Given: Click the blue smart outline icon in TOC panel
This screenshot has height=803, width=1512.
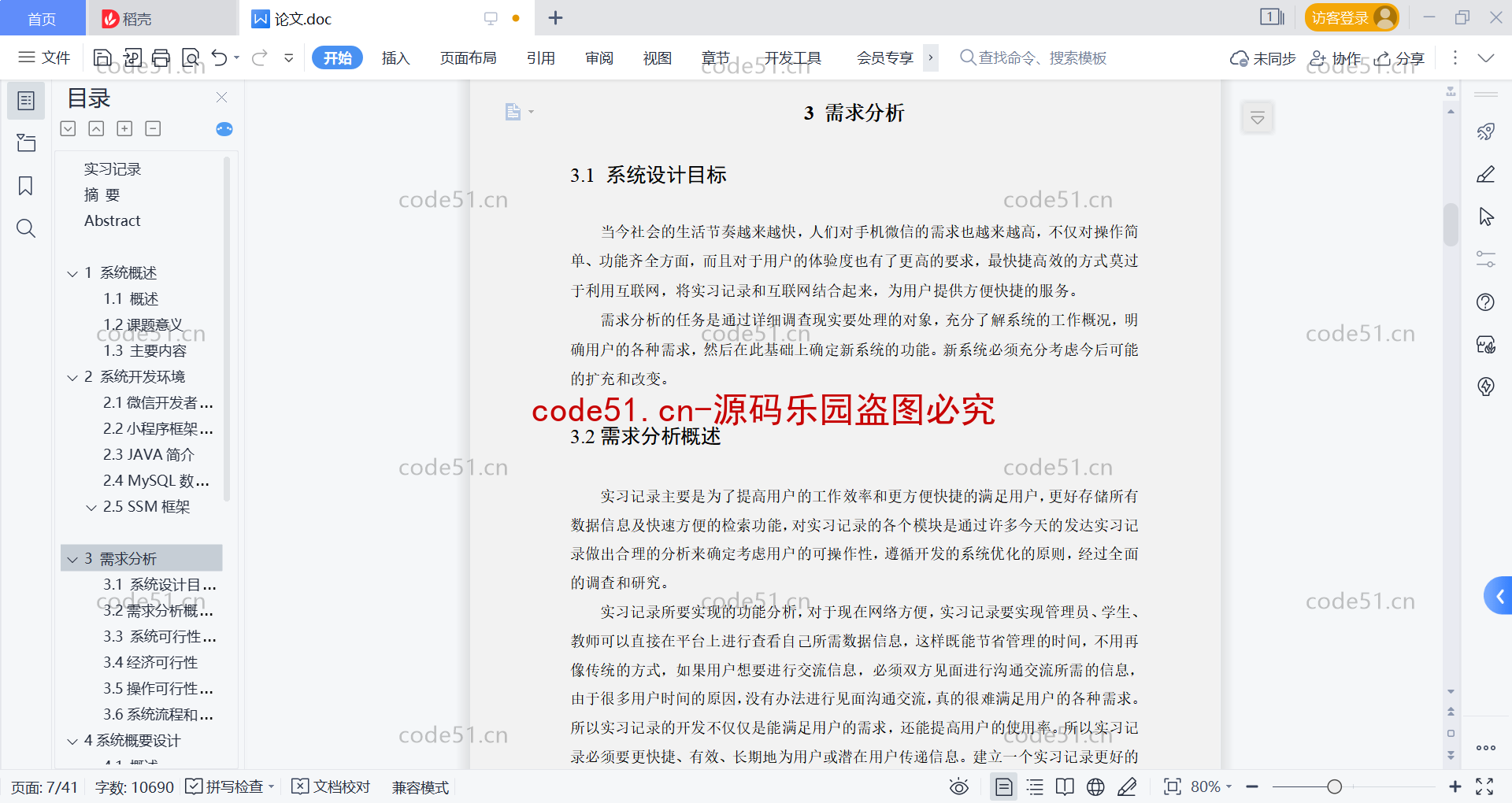Looking at the screenshot, I should coord(224,129).
